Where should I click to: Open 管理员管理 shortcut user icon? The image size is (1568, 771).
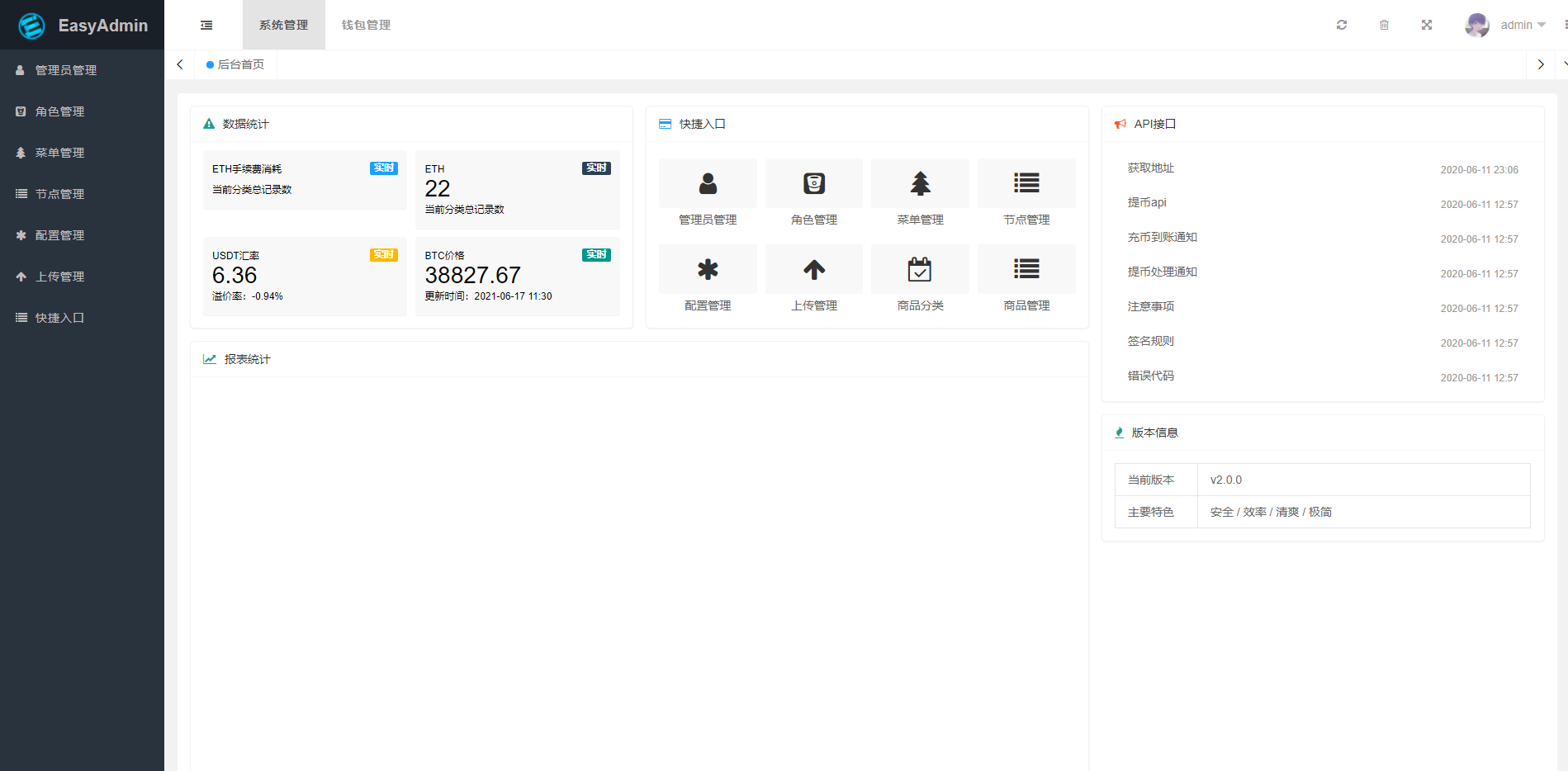[x=708, y=183]
